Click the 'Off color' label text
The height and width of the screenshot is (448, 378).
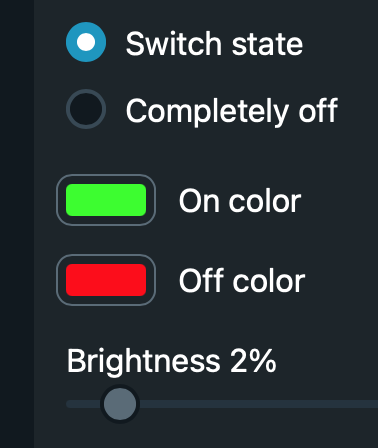tap(242, 280)
